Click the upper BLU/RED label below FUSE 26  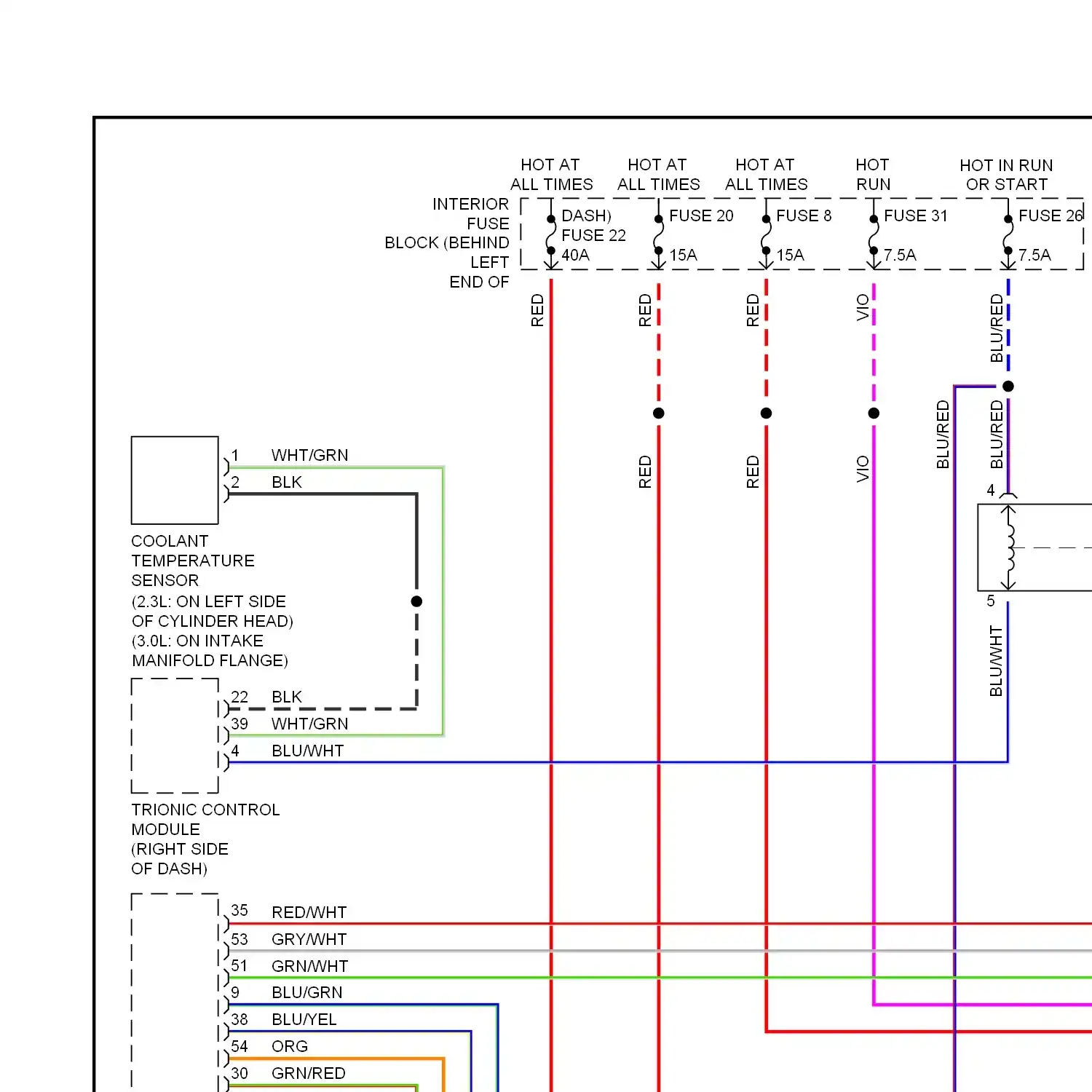click(997, 328)
